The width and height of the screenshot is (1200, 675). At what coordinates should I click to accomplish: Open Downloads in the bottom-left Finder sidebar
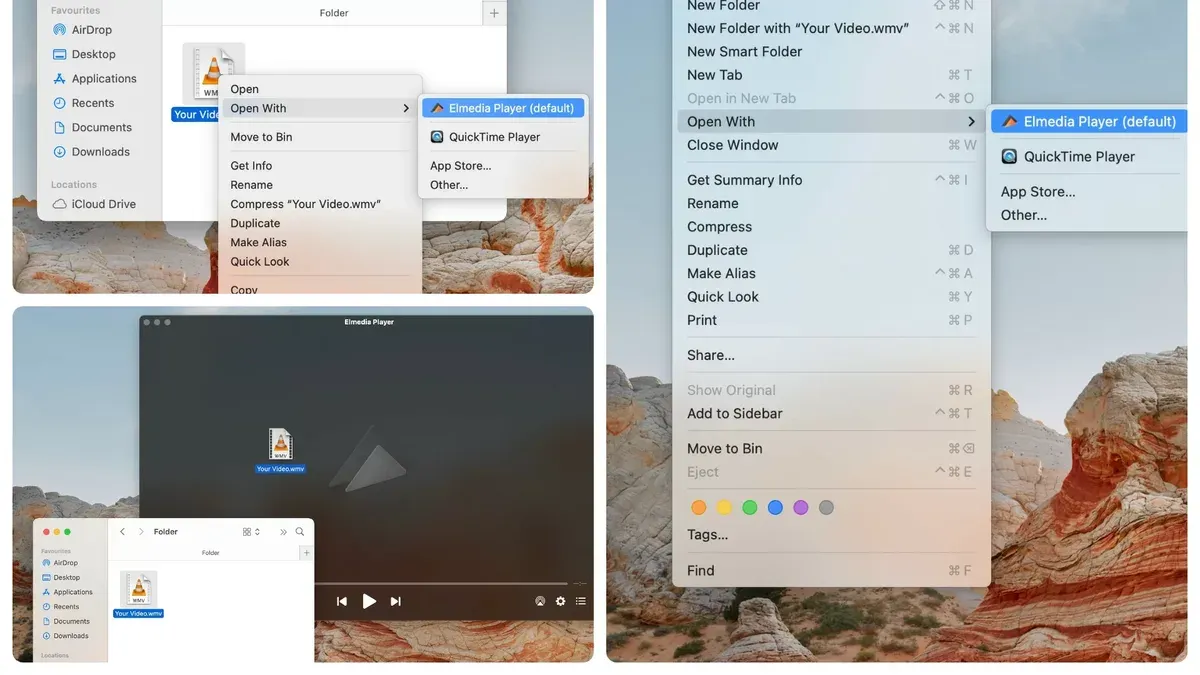[64, 636]
